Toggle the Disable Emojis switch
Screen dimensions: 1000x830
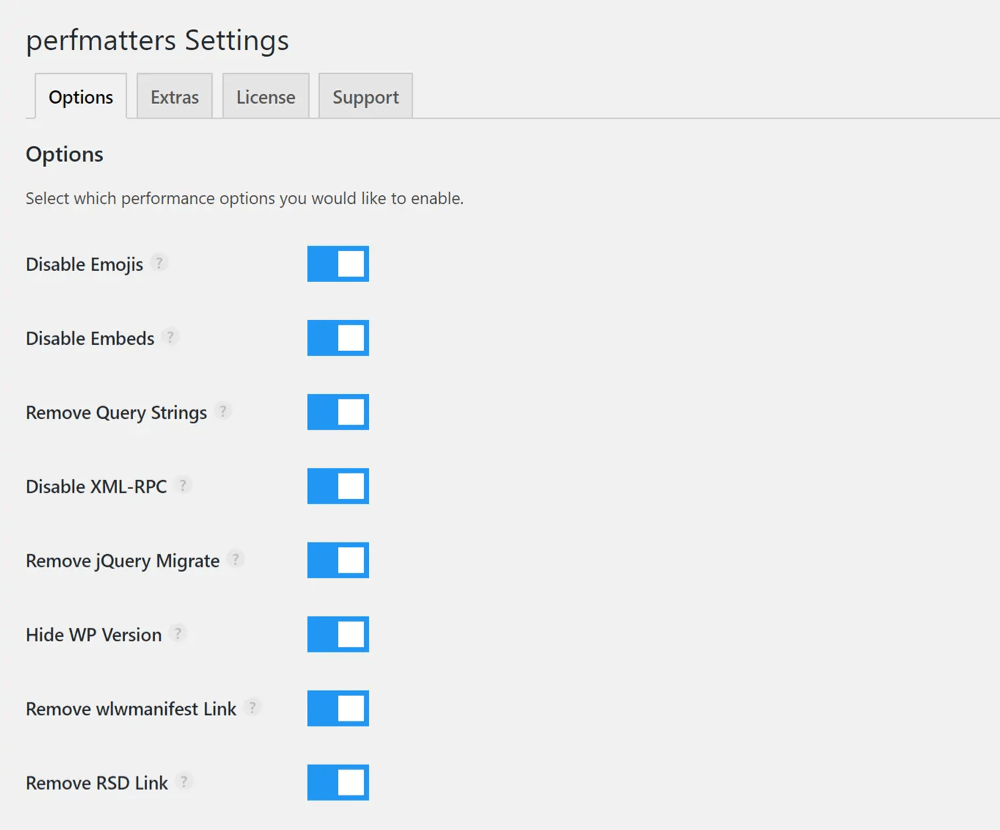pos(338,263)
